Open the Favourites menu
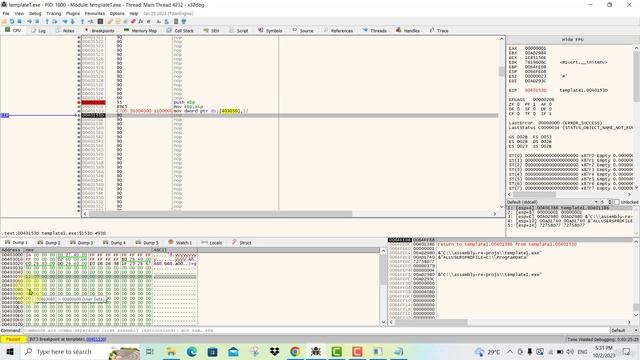640x360 pixels. [95, 13]
